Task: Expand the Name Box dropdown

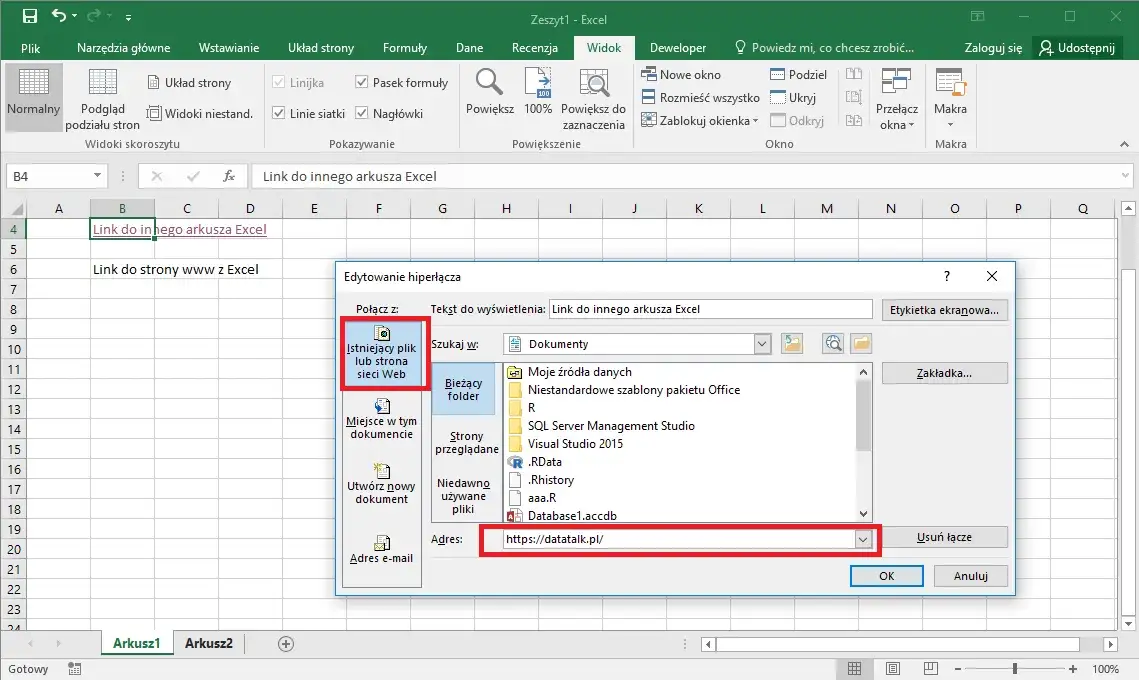Action: [97, 176]
